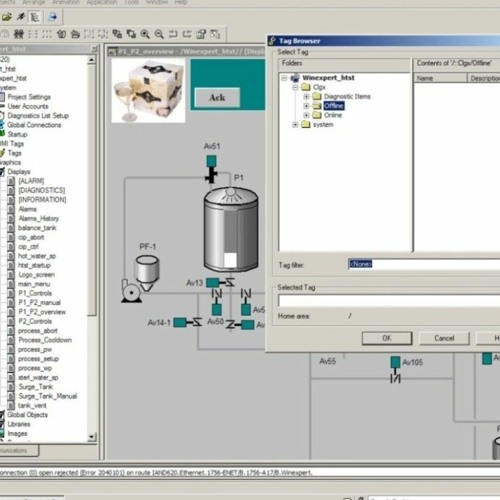Open the Window menu
Screen dimensions: 500x500
tap(157, 2)
